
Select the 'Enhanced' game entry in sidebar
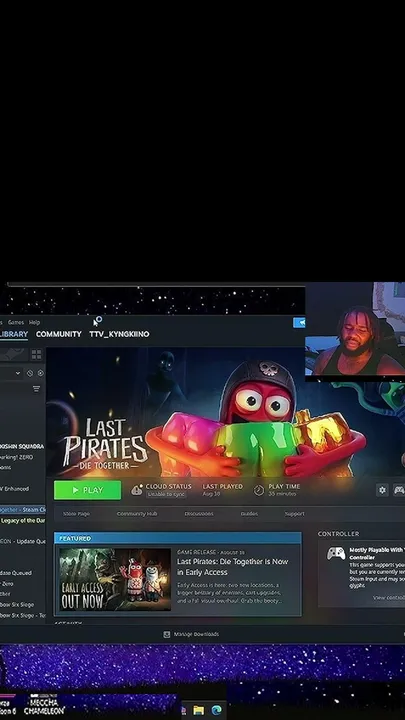15,489
